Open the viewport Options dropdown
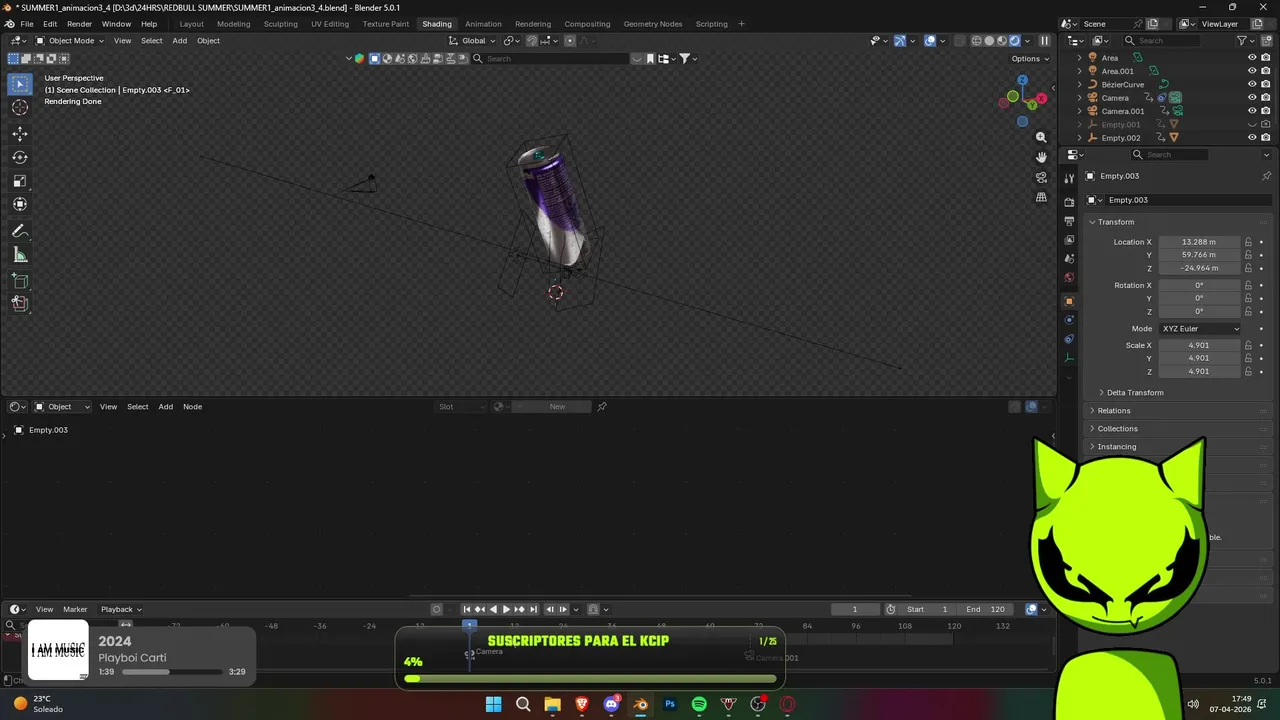The width and height of the screenshot is (1280, 720). pos(1030,58)
